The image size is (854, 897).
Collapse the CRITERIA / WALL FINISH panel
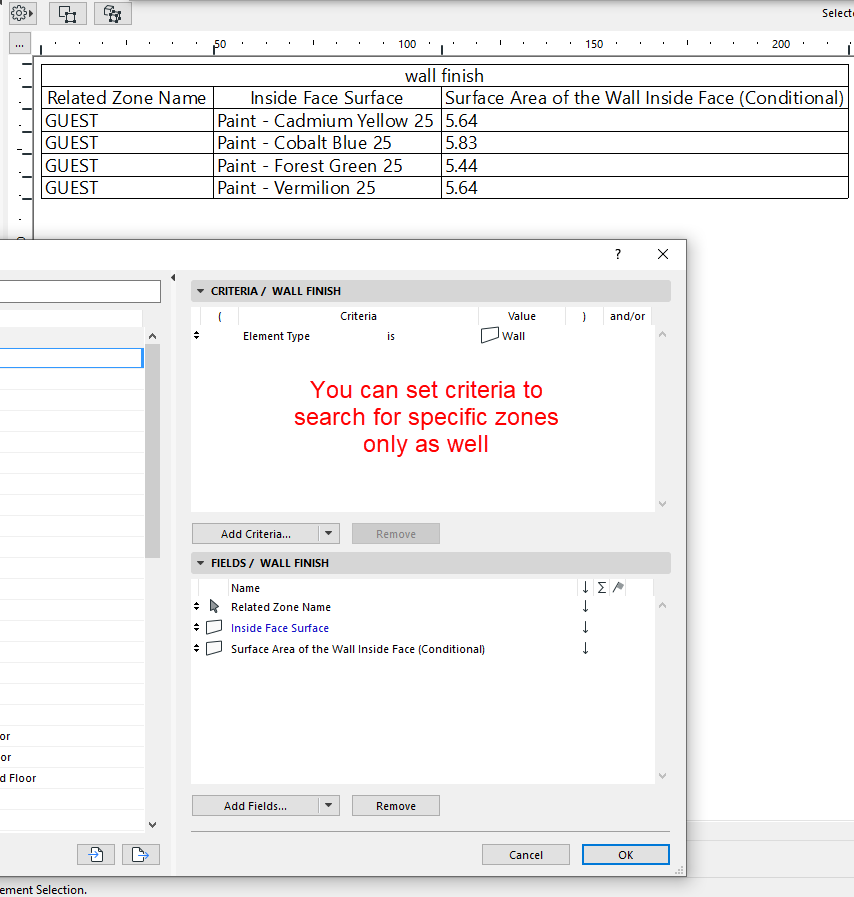[x=200, y=291]
